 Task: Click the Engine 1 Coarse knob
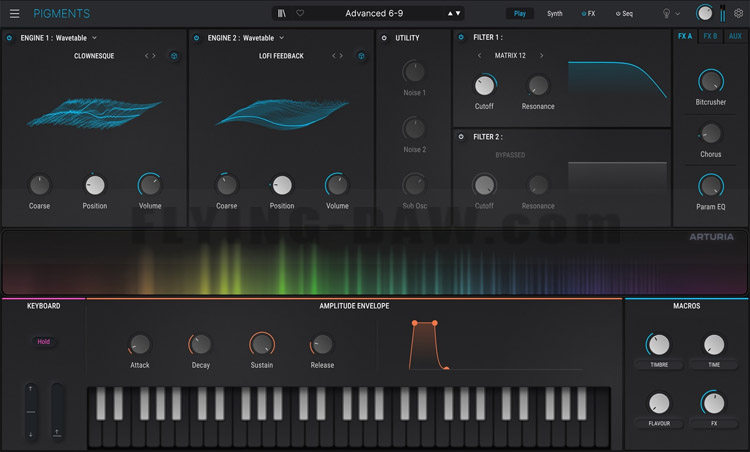[39, 185]
